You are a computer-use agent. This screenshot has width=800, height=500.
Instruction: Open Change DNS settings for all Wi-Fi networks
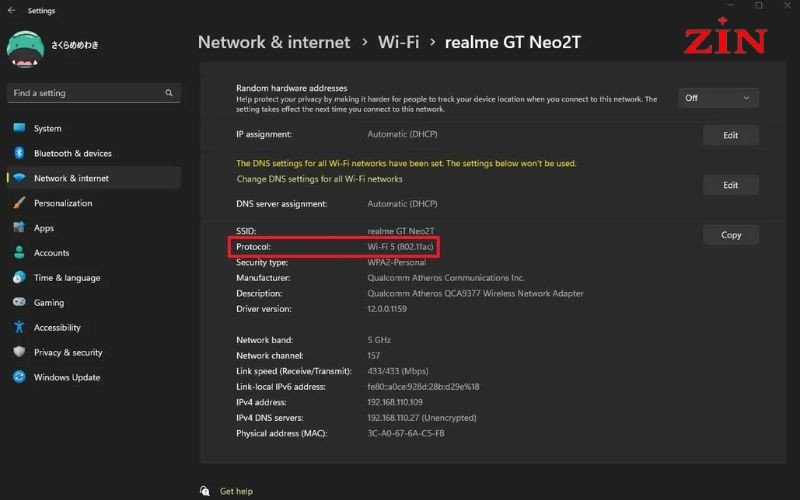point(319,179)
